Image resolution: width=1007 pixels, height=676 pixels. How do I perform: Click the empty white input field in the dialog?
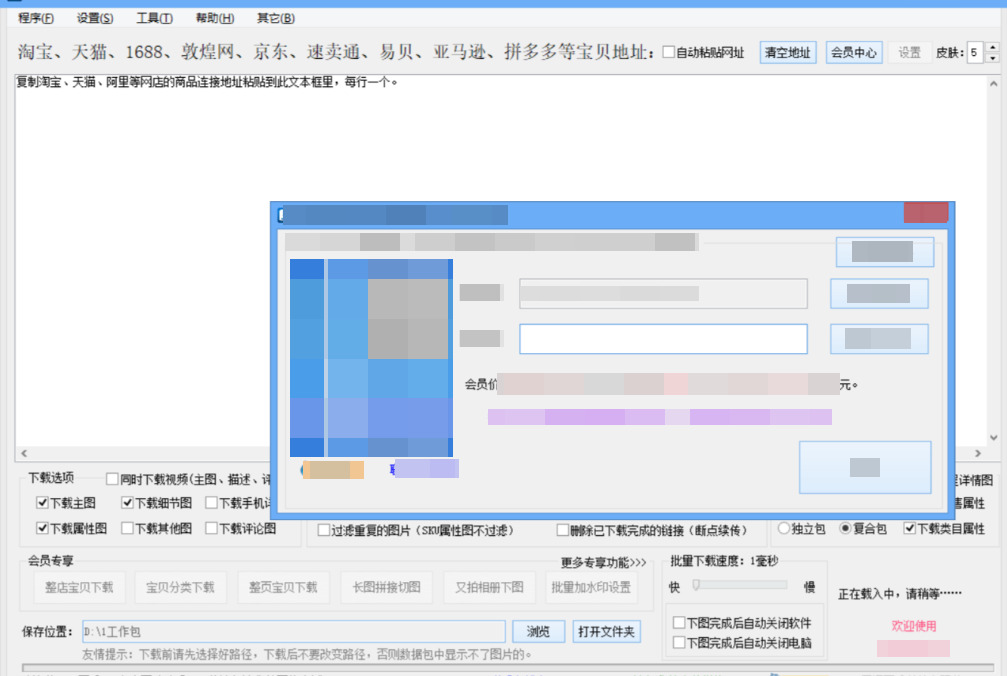tap(663, 339)
